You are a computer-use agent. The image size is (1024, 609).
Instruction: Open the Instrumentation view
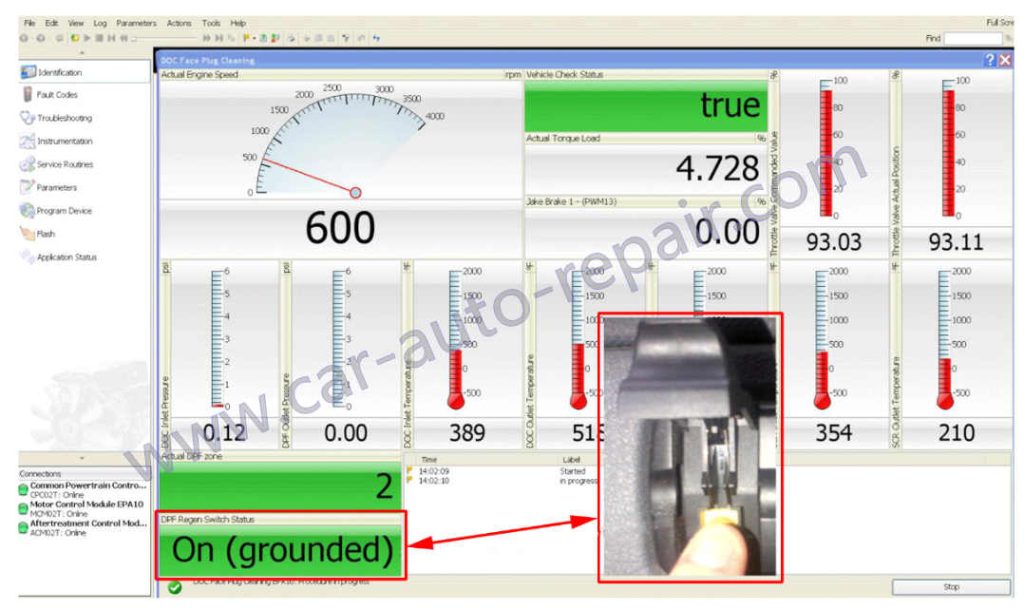coord(65,141)
